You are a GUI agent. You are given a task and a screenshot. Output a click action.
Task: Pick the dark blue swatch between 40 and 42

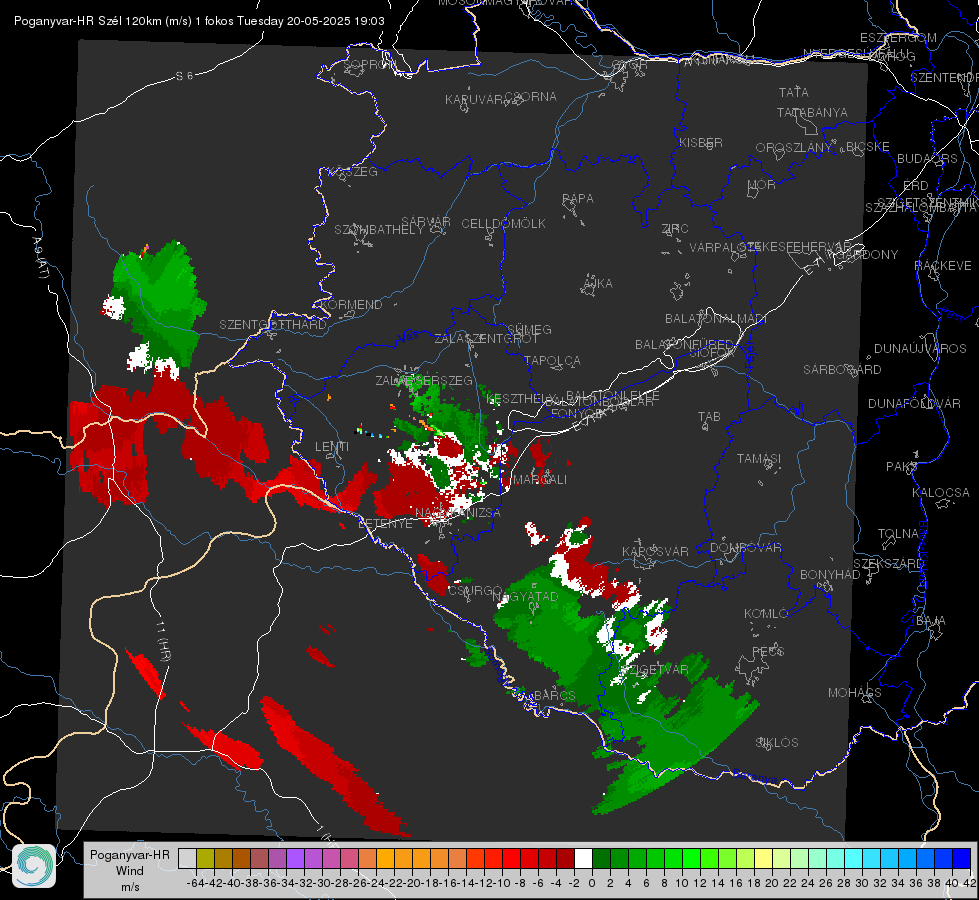click(x=962, y=858)
